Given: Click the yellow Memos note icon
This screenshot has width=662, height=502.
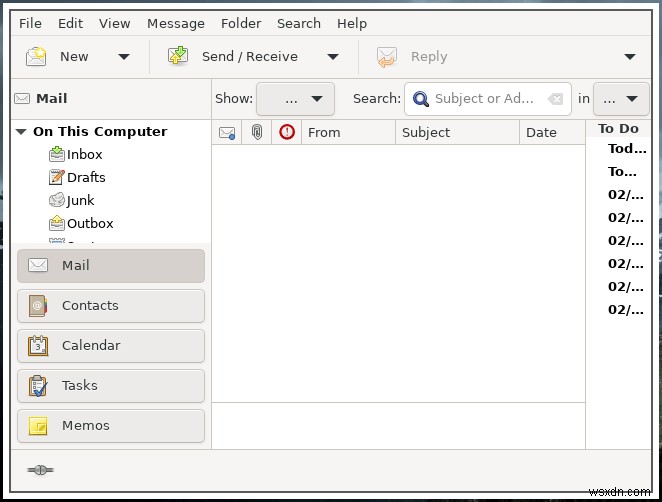Looking at the screenshot, I should pyautogui.click(x=38, y=426).
